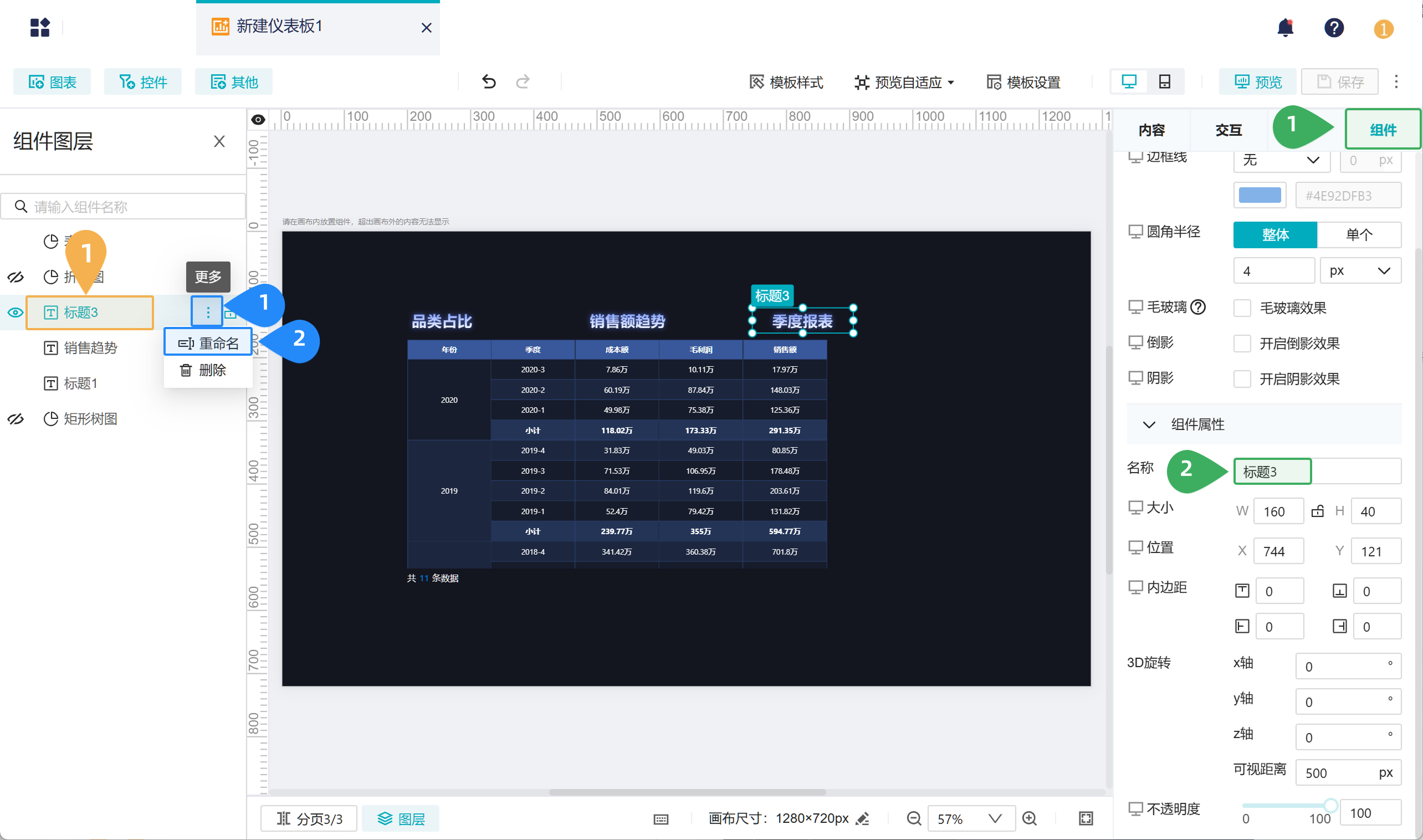This screenshot has width=1423, height=840.
Task: Click the 预览 button
Action: [1257, 82]
